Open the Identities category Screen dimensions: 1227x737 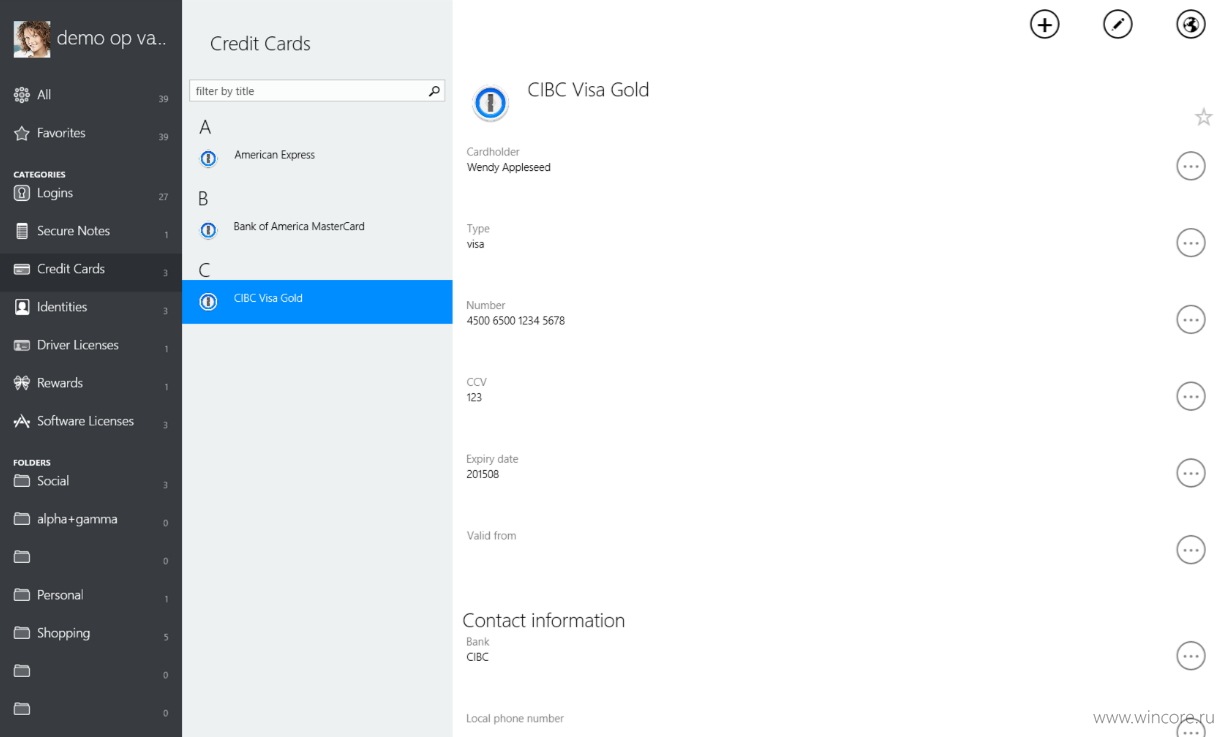pos(90,307)
